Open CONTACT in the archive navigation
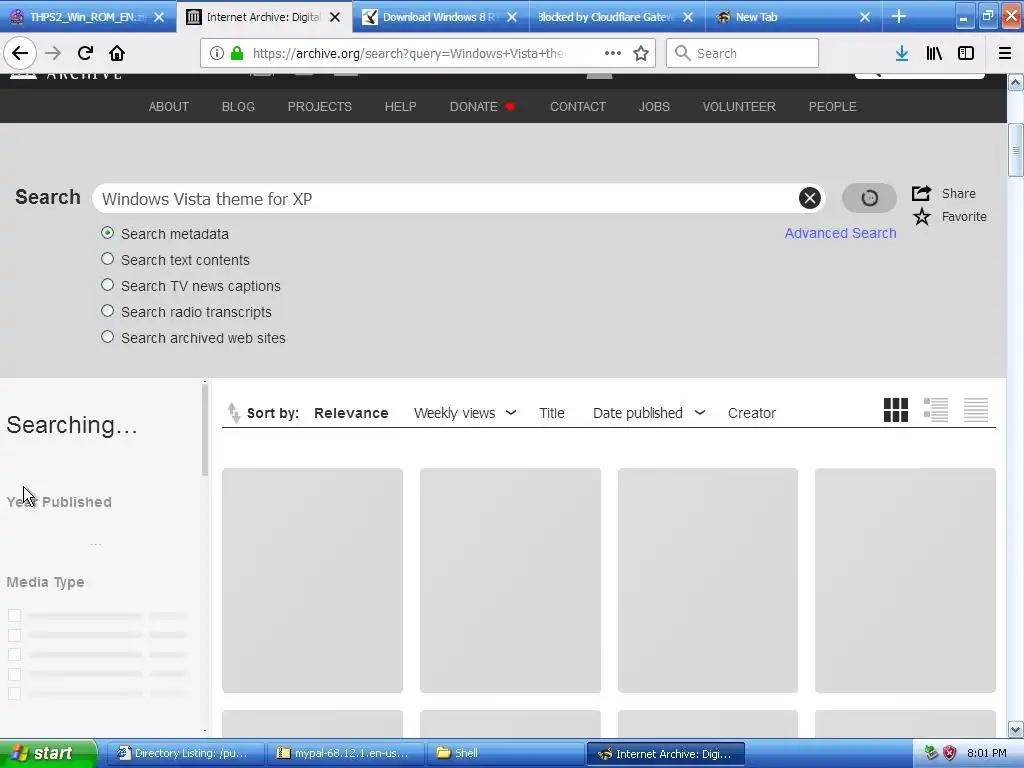1024x768 pixels. click(577, 106)
